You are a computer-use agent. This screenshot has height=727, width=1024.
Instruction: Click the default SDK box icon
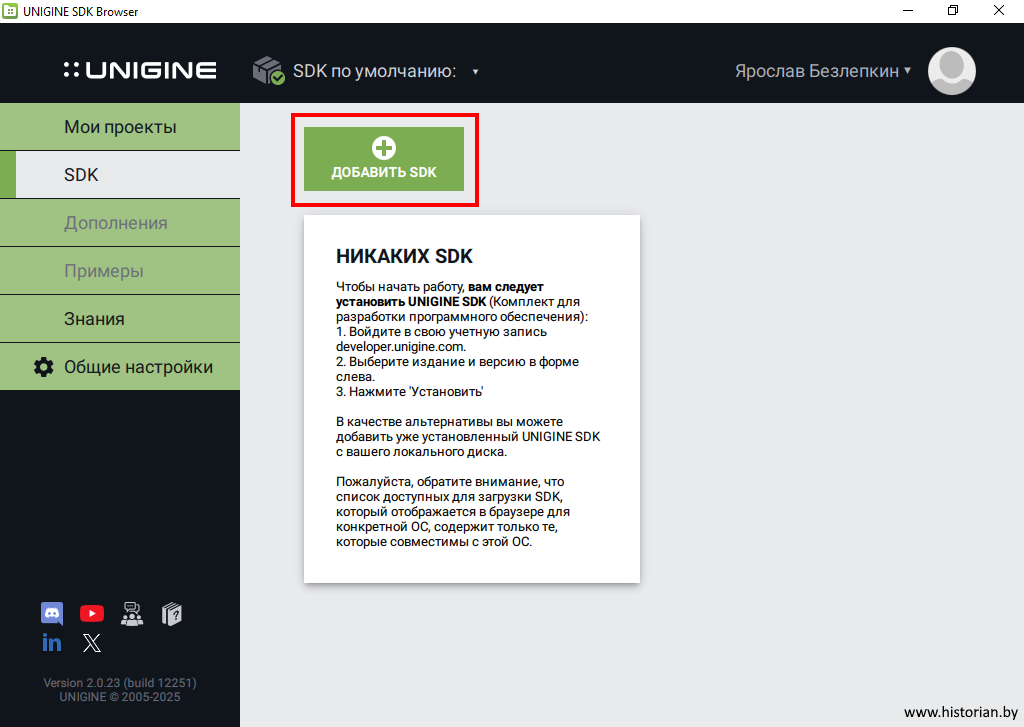(x=268, y=71)
